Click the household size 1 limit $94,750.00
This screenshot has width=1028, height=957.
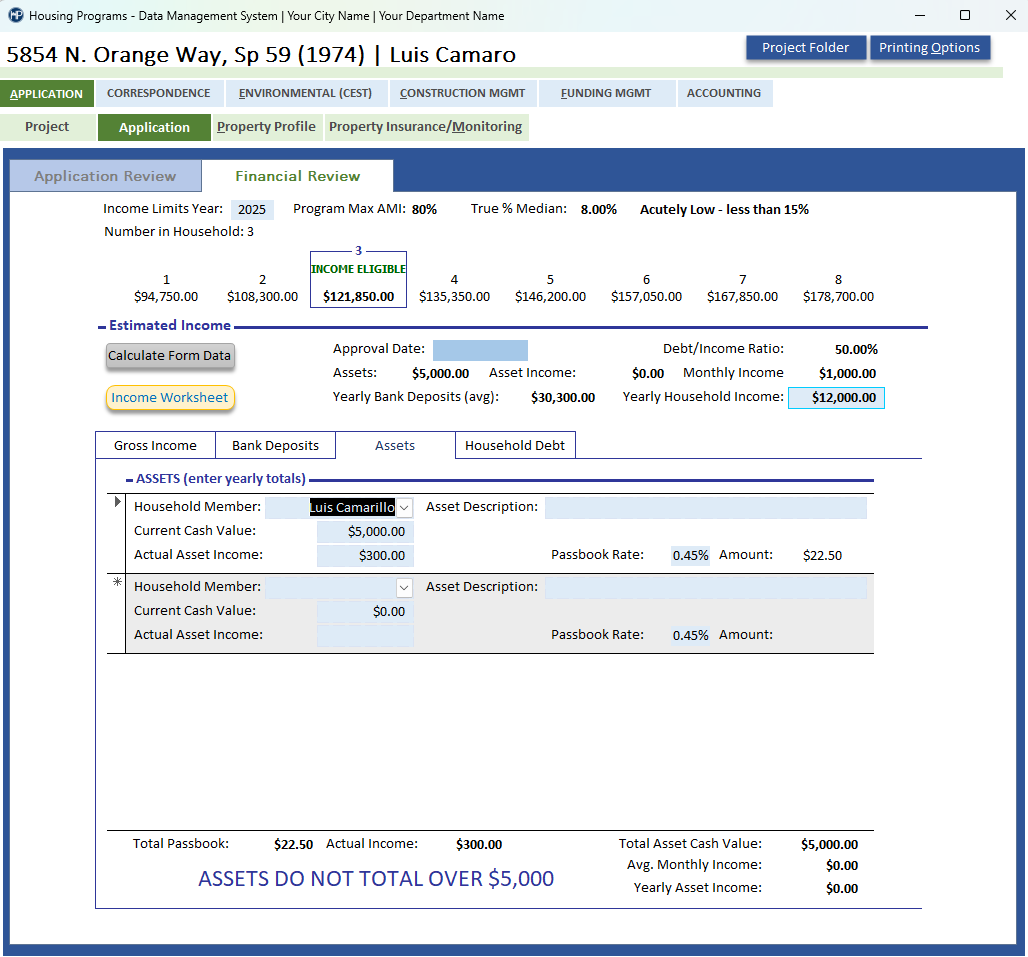point(166,296)
